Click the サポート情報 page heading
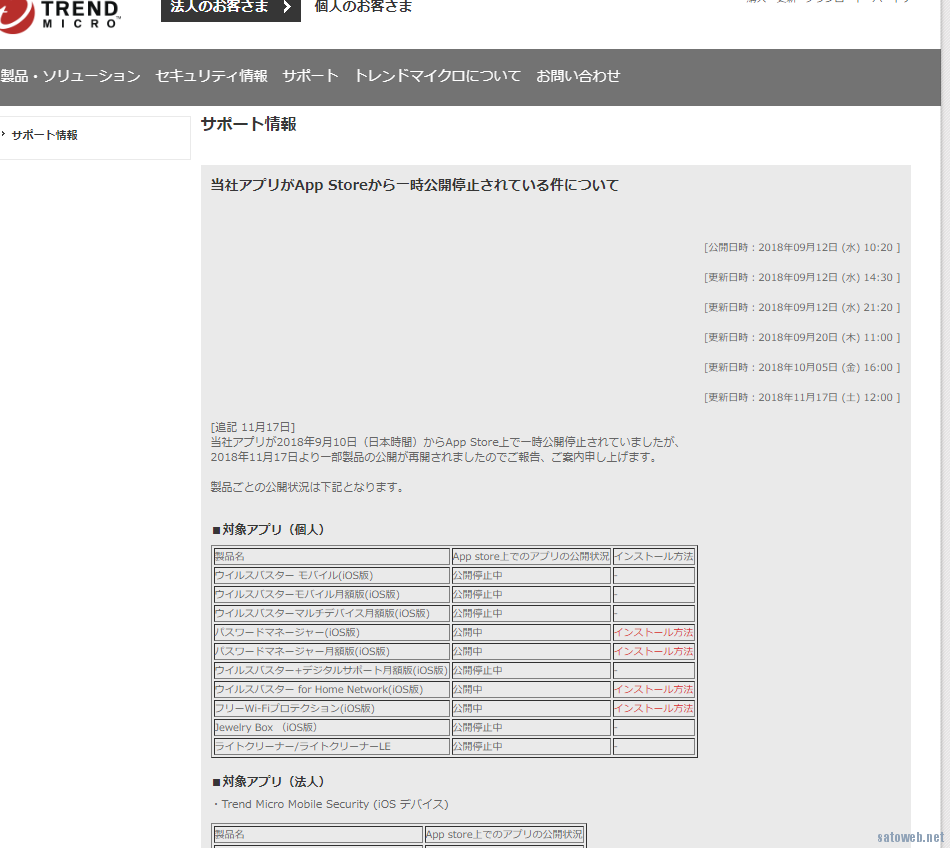The height and width of the screenshot is (848, 950). pos(248,124)
